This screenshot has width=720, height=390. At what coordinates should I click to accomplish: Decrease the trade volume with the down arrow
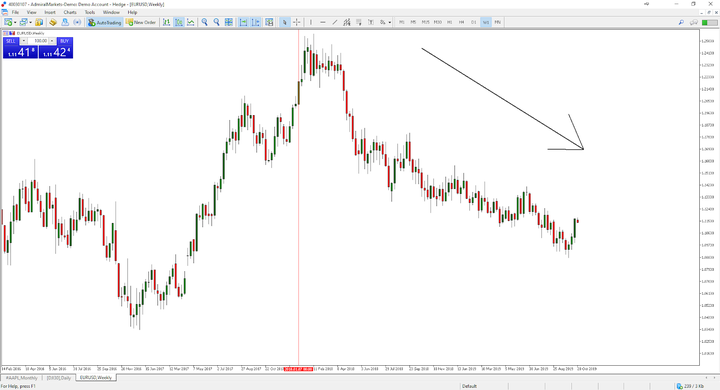[x=23, y=41]
